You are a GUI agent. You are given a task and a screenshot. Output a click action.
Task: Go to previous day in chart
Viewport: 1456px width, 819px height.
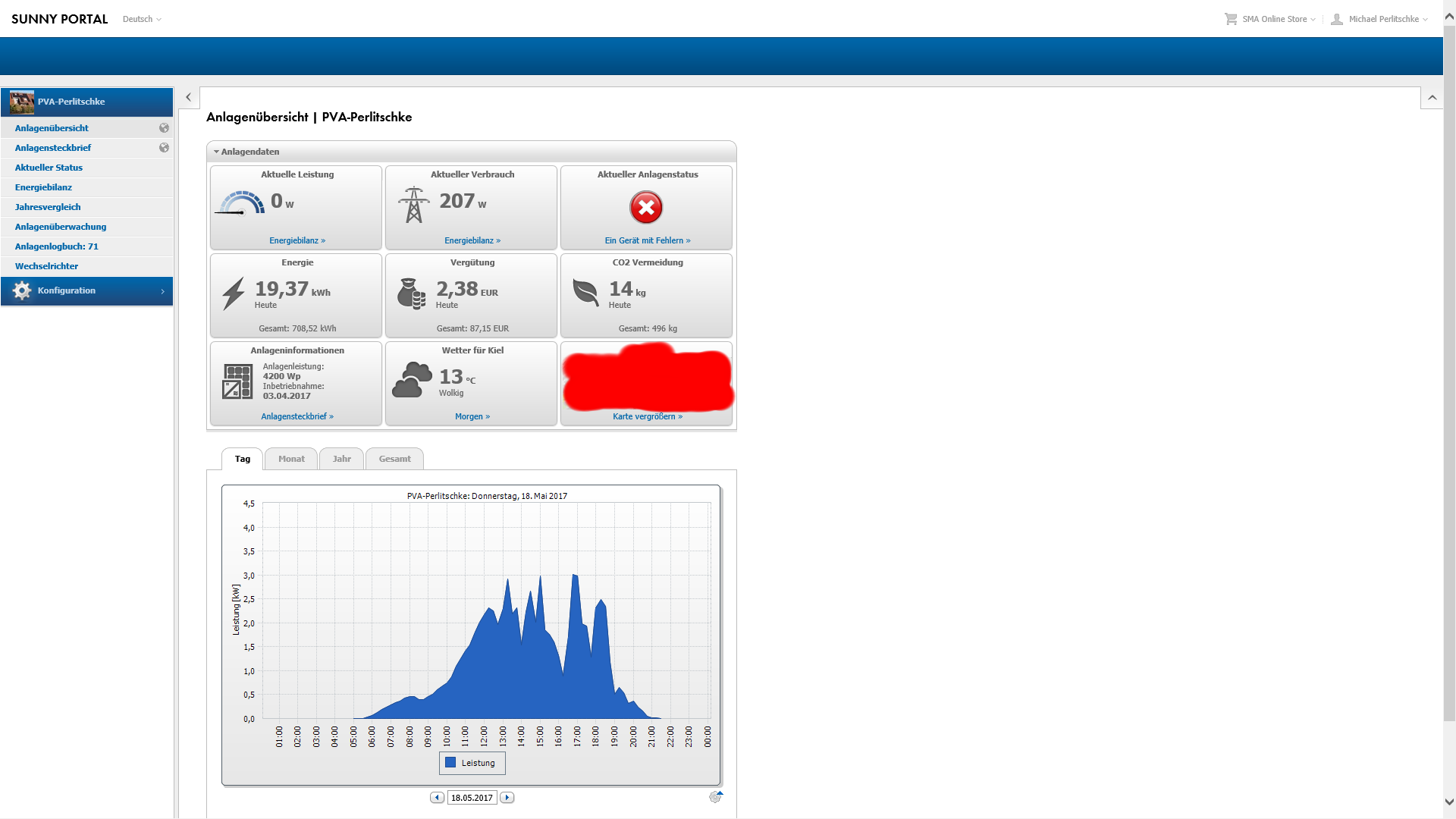[x=437, y=798]
